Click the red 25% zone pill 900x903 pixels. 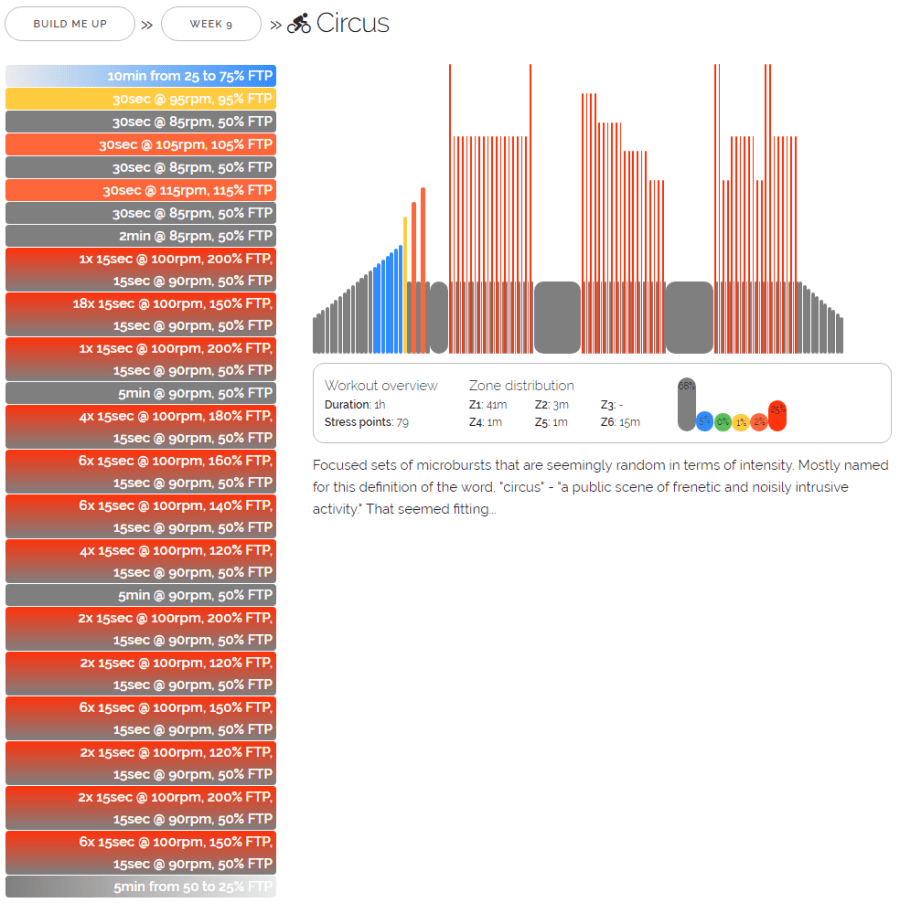pos(777,415)
